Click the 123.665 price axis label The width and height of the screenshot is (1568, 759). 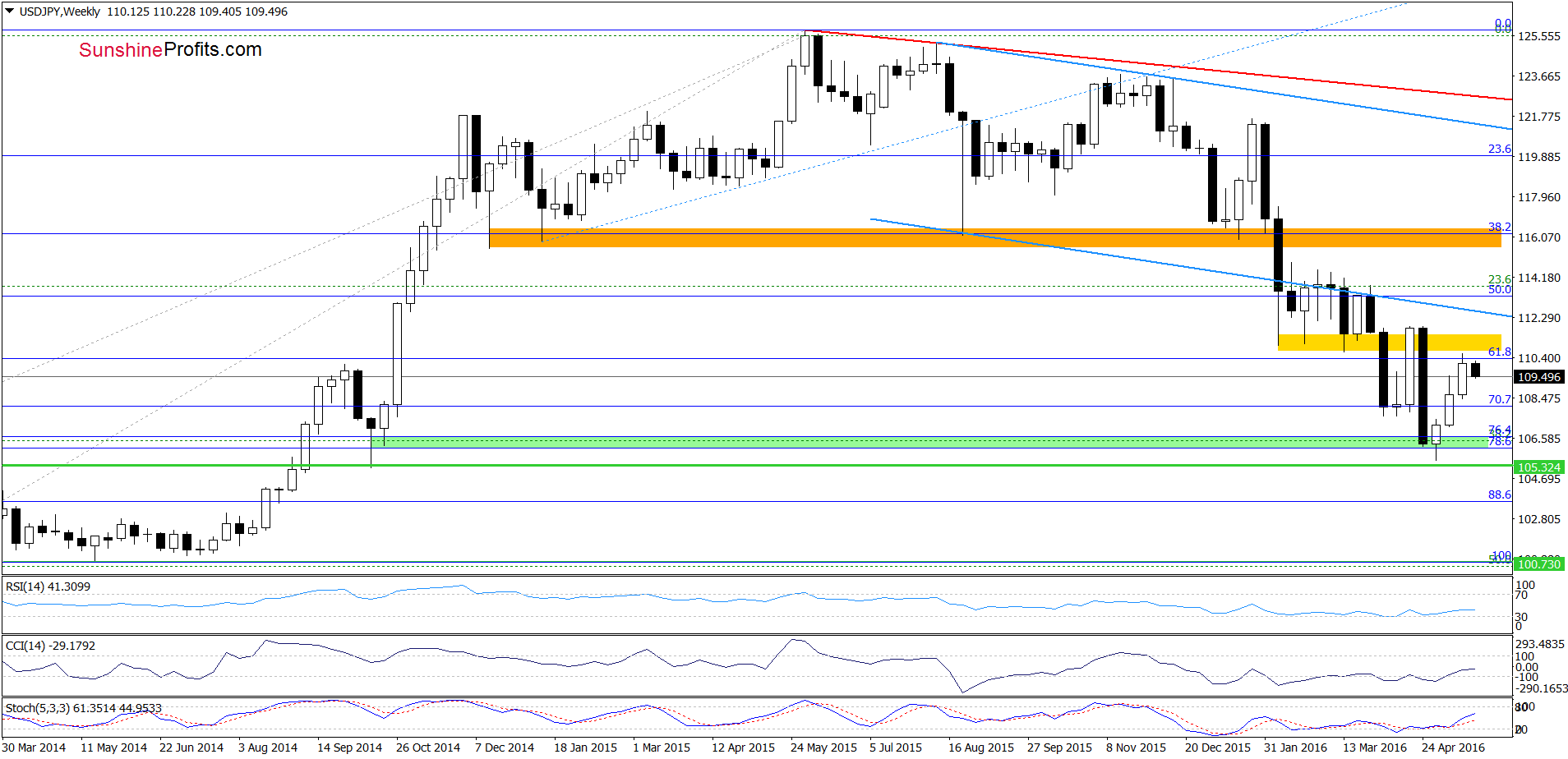click(x=1538, y=76)
